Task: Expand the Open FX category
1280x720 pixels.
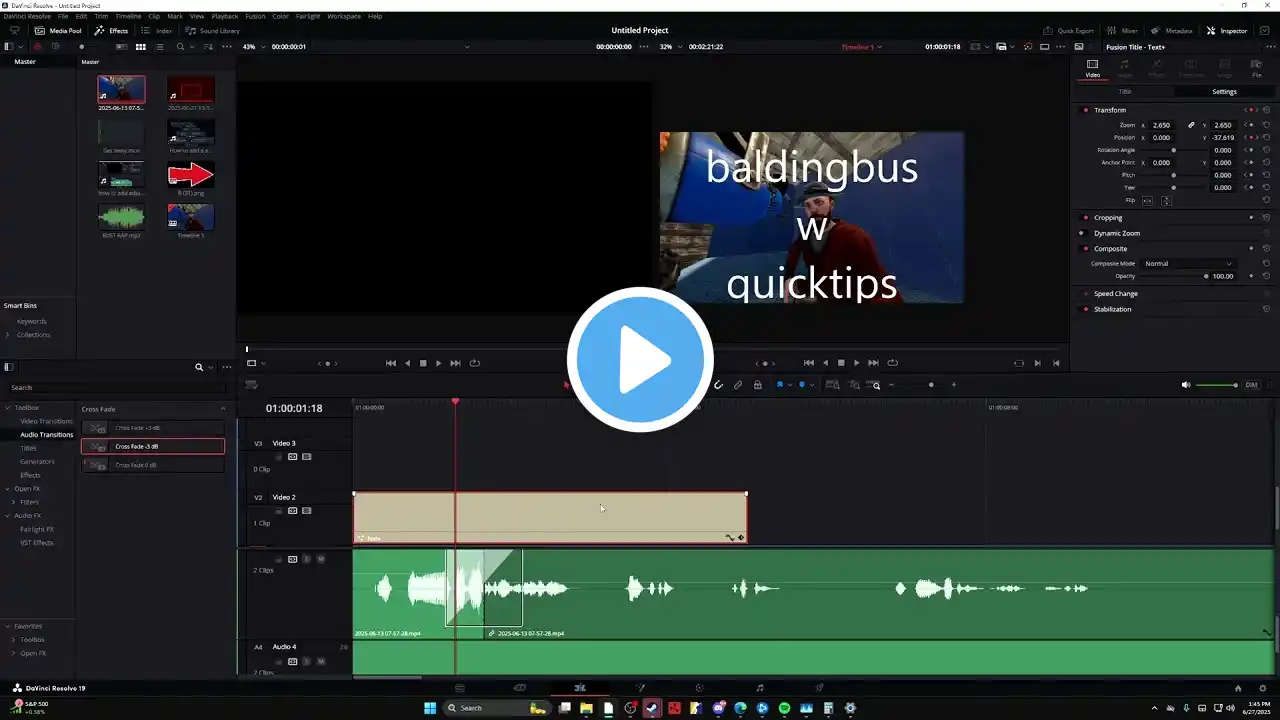Action: (x=6, y=489)
